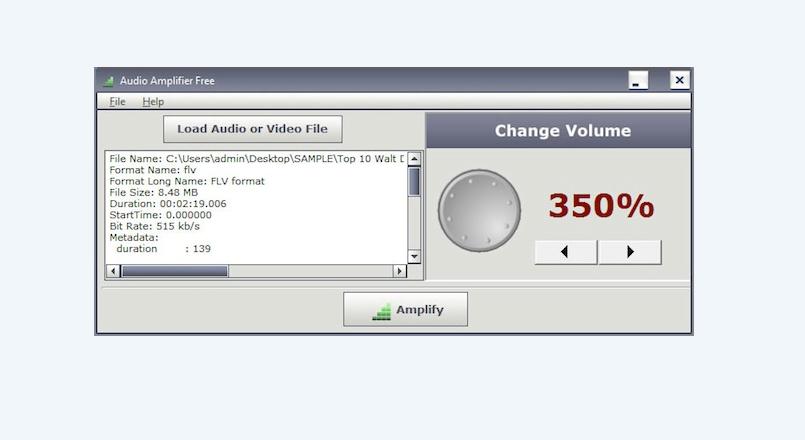Open the Help menu
Screen dimensions: 805x440
(x=152, y=101)
